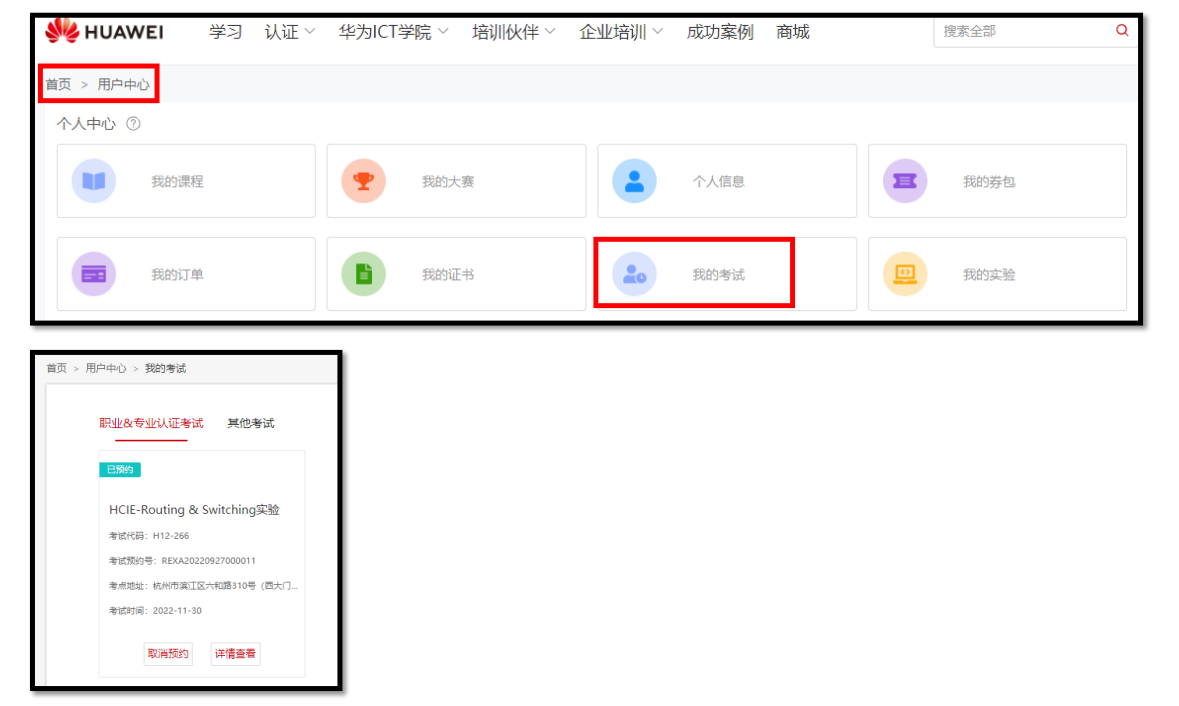Screen dimensions: 1179x706
Task: Click the 个人信息 person icon
Action: point(634,181)
